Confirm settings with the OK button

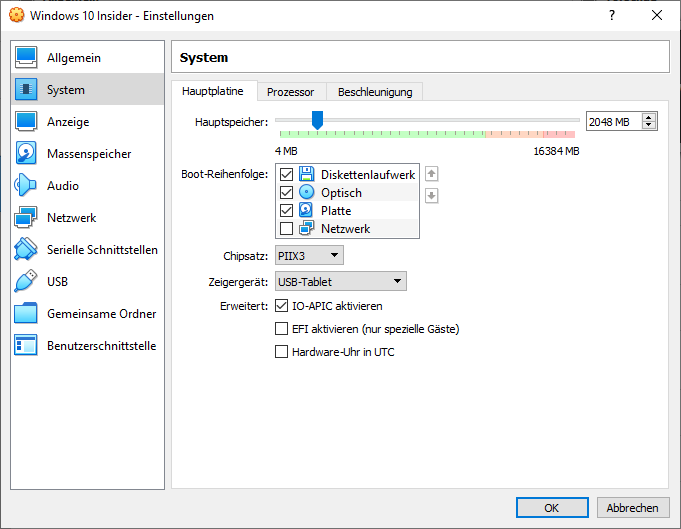pos(552,508)
